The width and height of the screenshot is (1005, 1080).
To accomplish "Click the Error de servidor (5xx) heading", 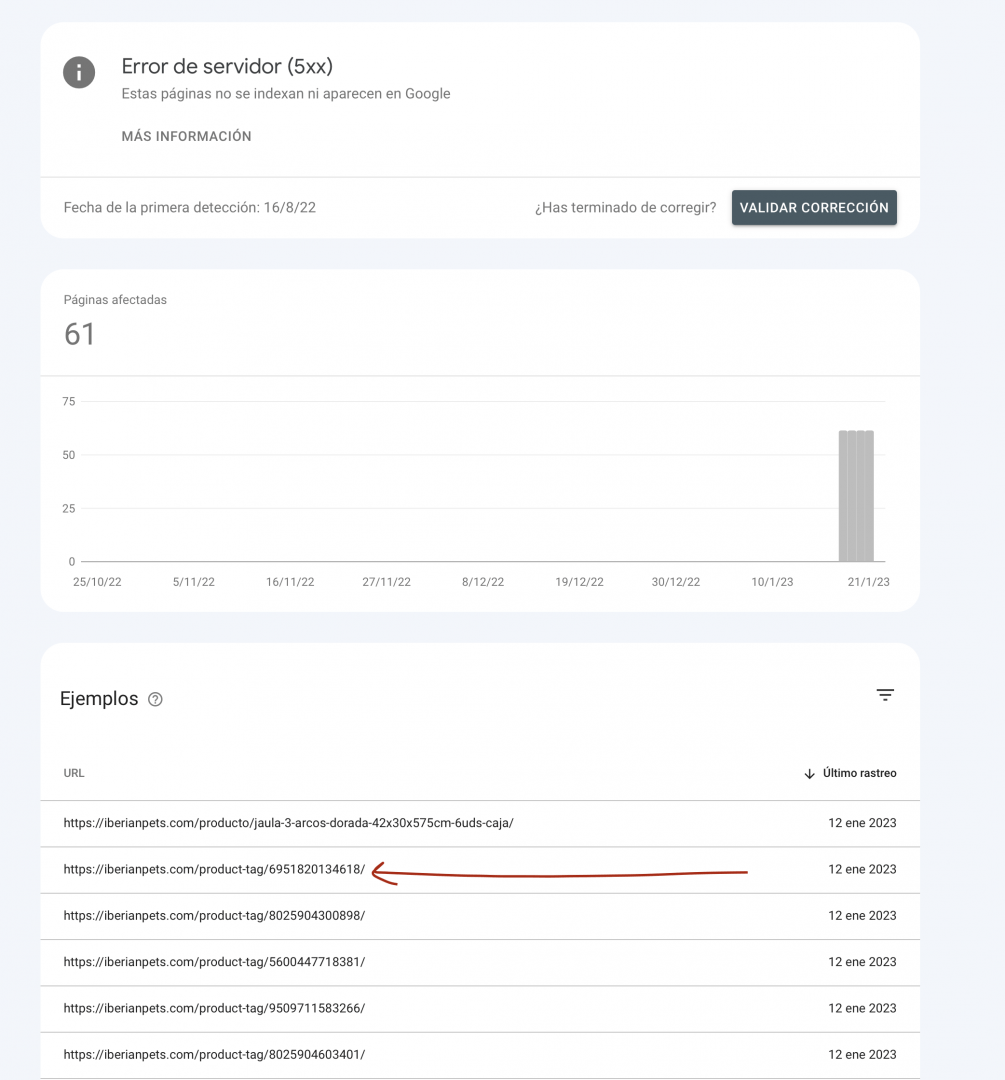I will pos(227,67).
